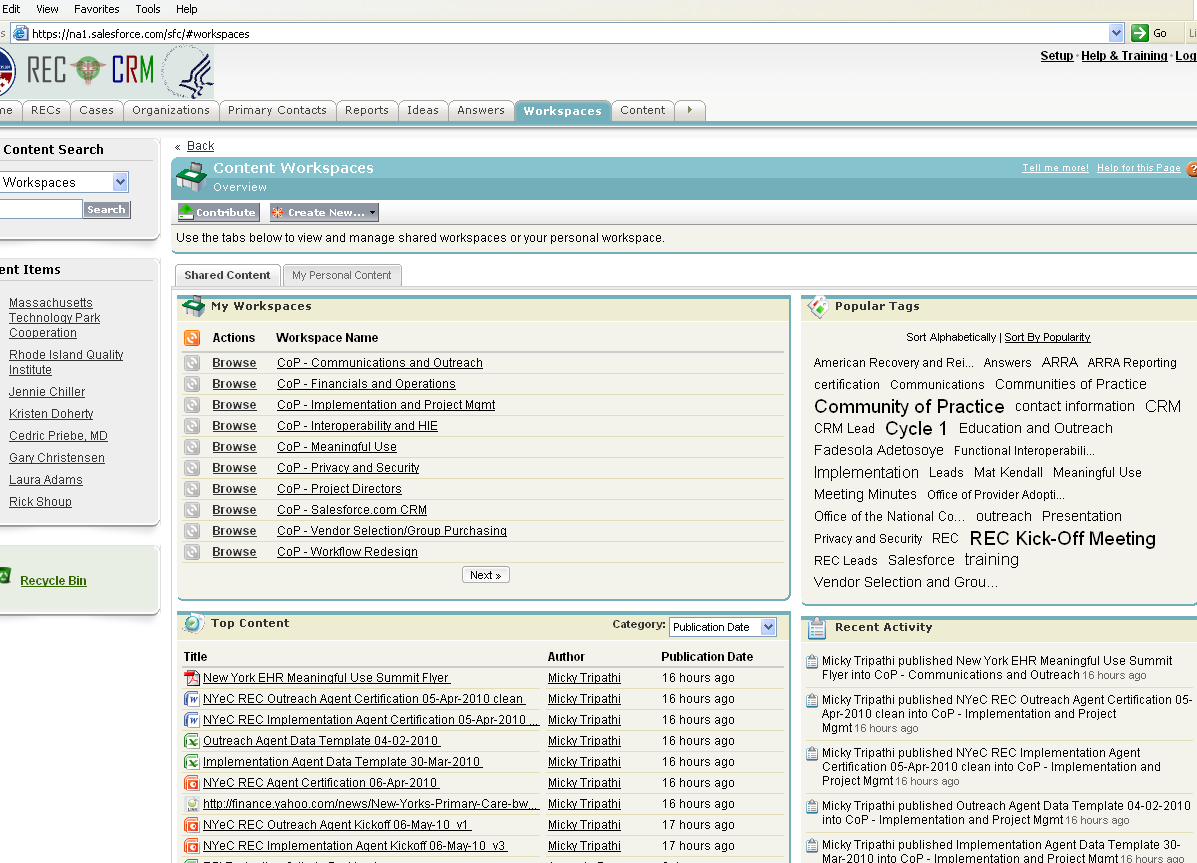1197x863 pixels.
Task: Click the Content Search text input field
Action: point(40,209)
